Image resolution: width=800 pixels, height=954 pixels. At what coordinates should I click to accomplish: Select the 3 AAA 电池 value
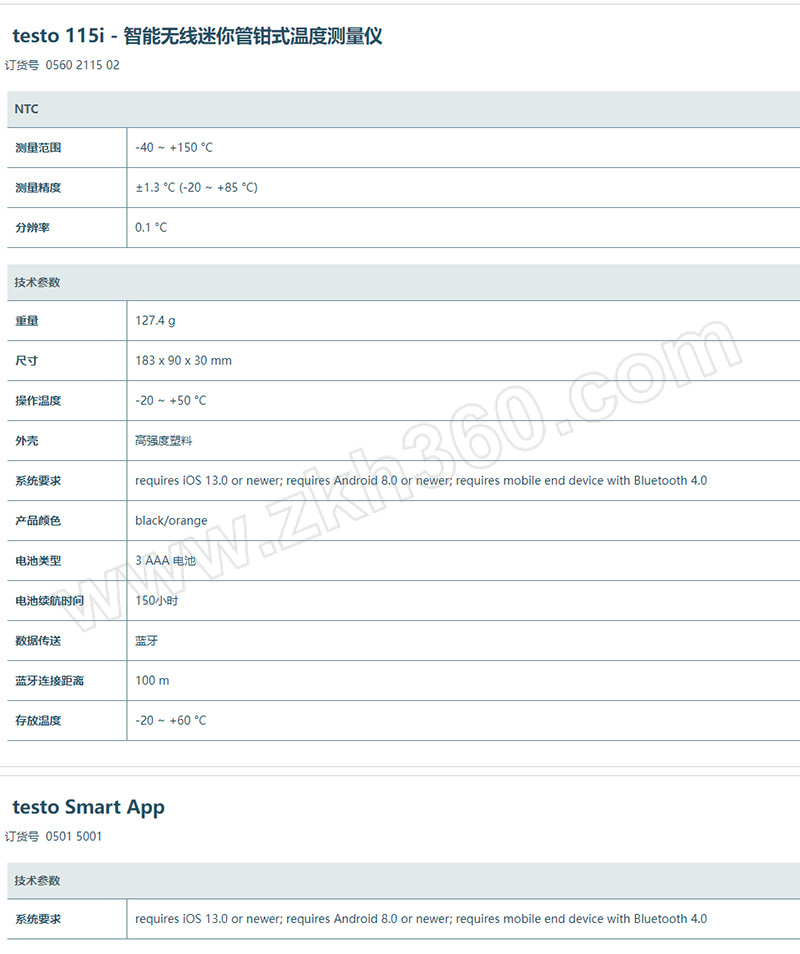(165, 561)
